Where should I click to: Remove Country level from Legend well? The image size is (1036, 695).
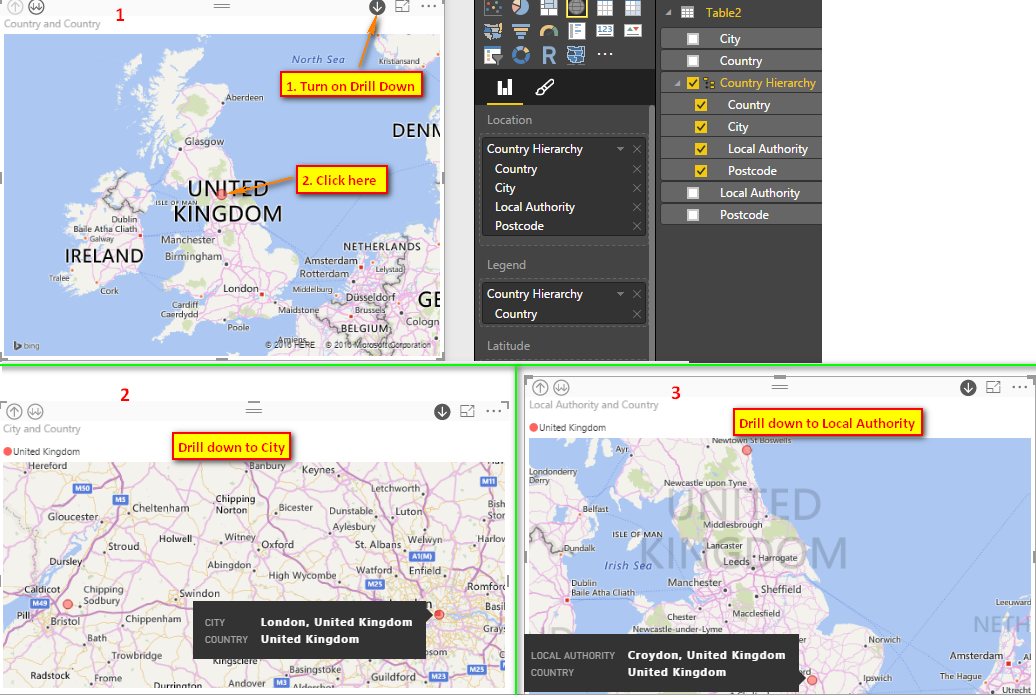click(x=637, y=314)
